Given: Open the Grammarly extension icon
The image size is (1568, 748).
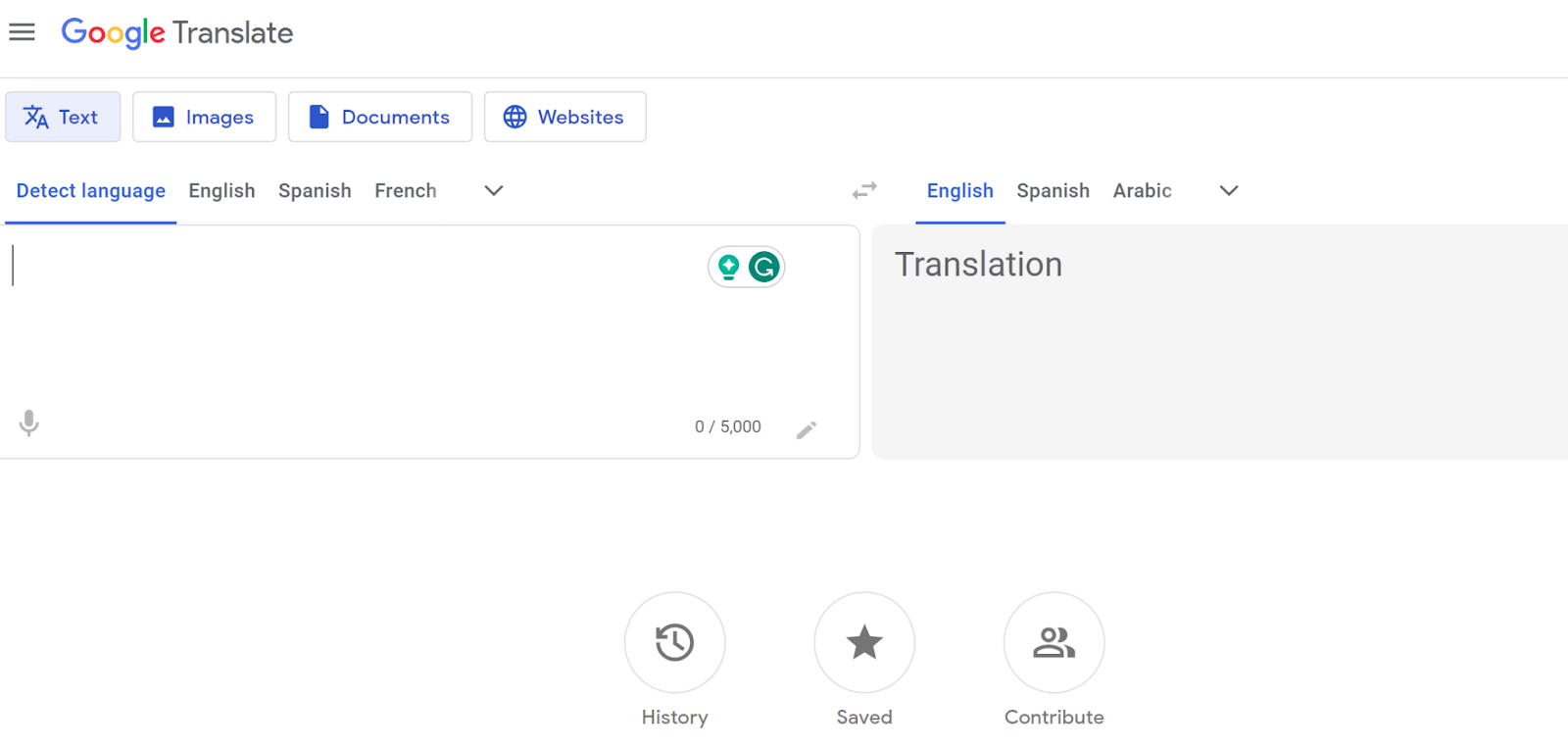Looking at the screenshot, I should (764, 267).
